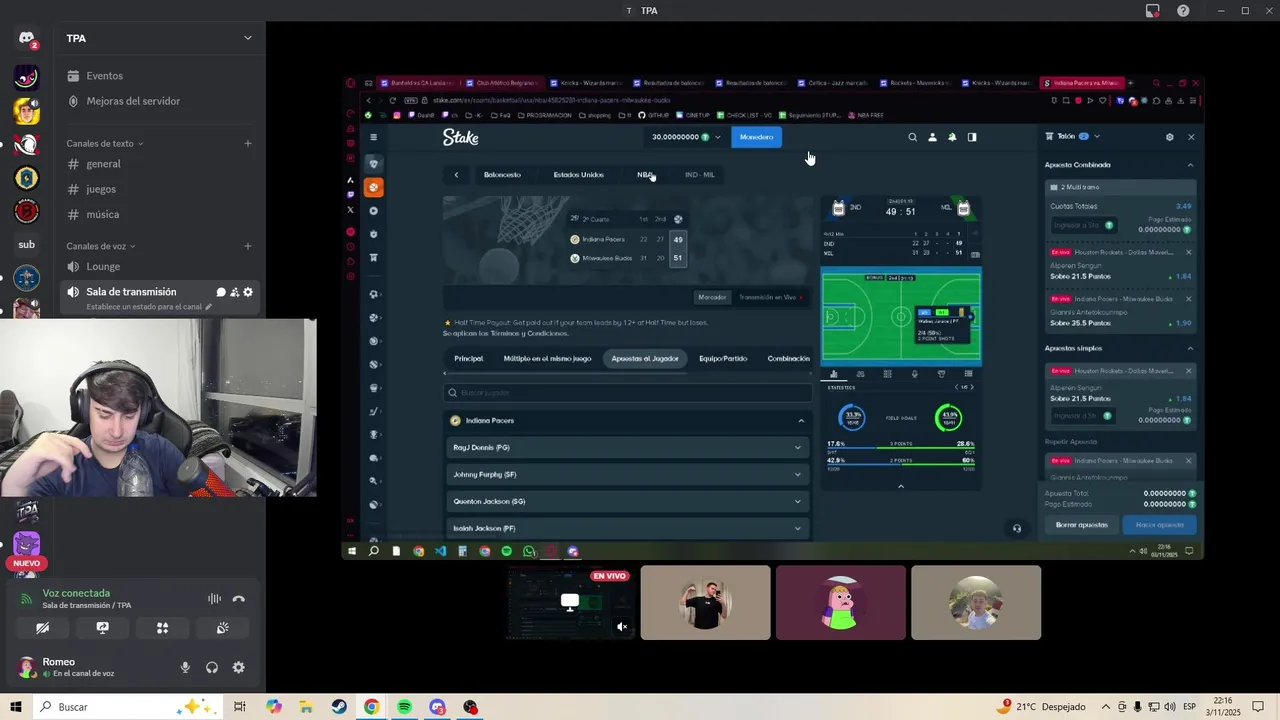The image size is (1280, 720).
Task: Open the Activities launcher button
Action: point(162,628)
